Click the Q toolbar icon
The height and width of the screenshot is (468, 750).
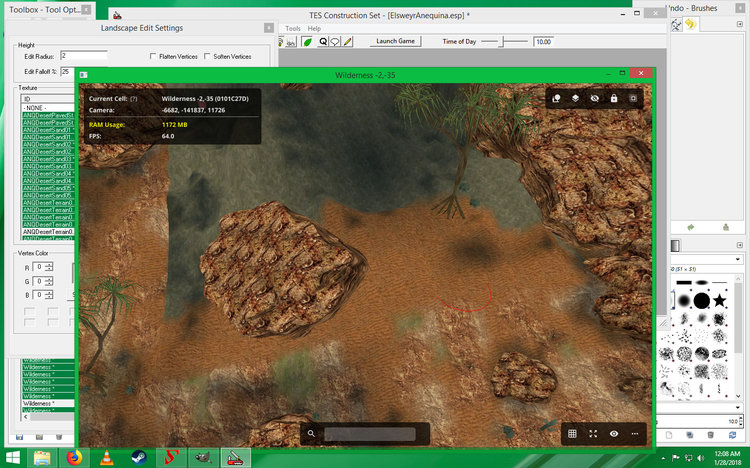click(x=323, y=42)
